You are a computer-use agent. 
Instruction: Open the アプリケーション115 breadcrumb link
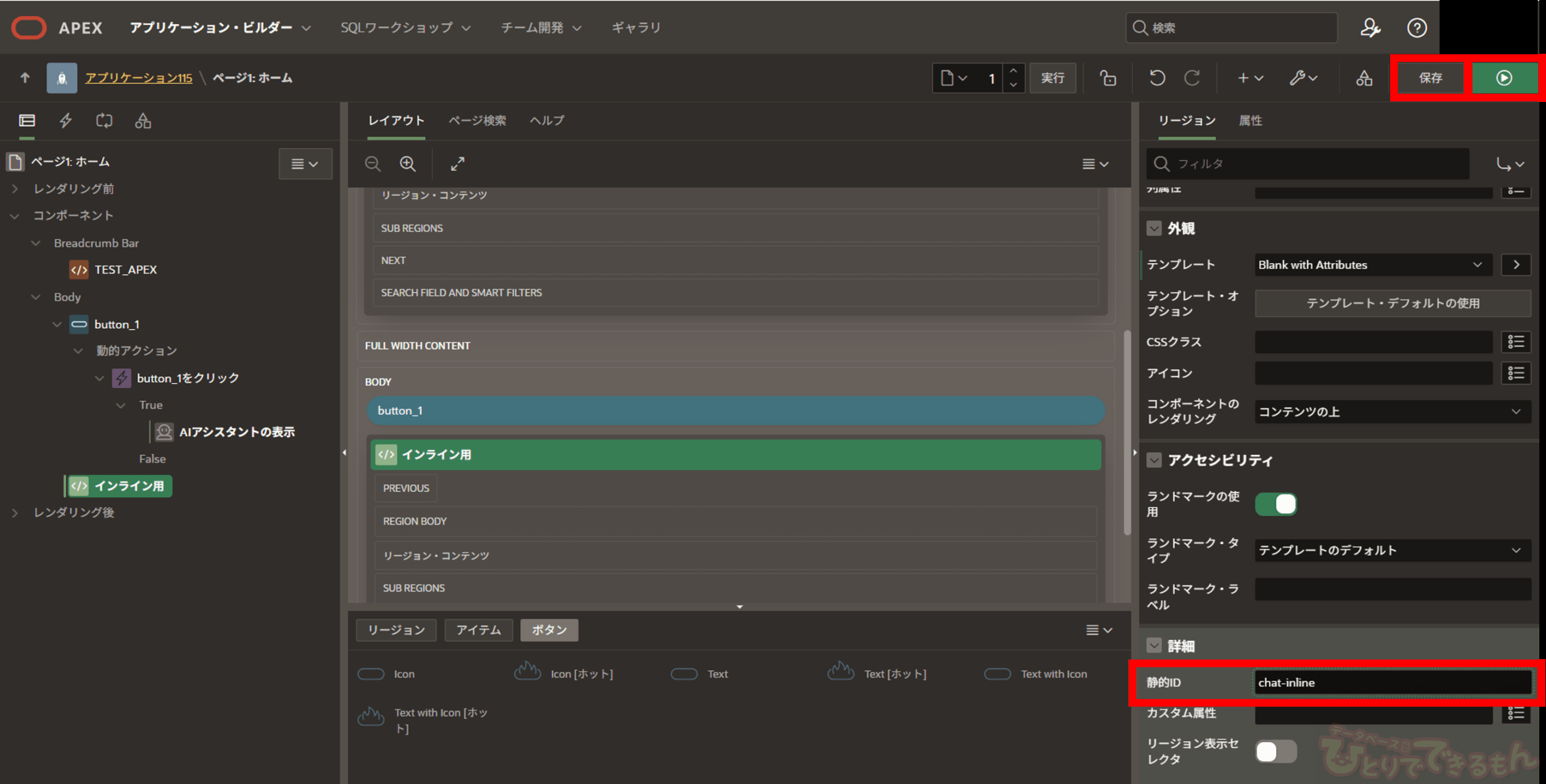tap(138, 78)
